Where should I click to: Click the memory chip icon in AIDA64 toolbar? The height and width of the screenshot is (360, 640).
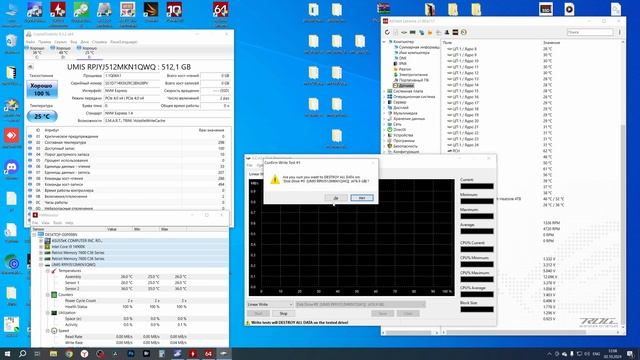(x=413, y=32)
